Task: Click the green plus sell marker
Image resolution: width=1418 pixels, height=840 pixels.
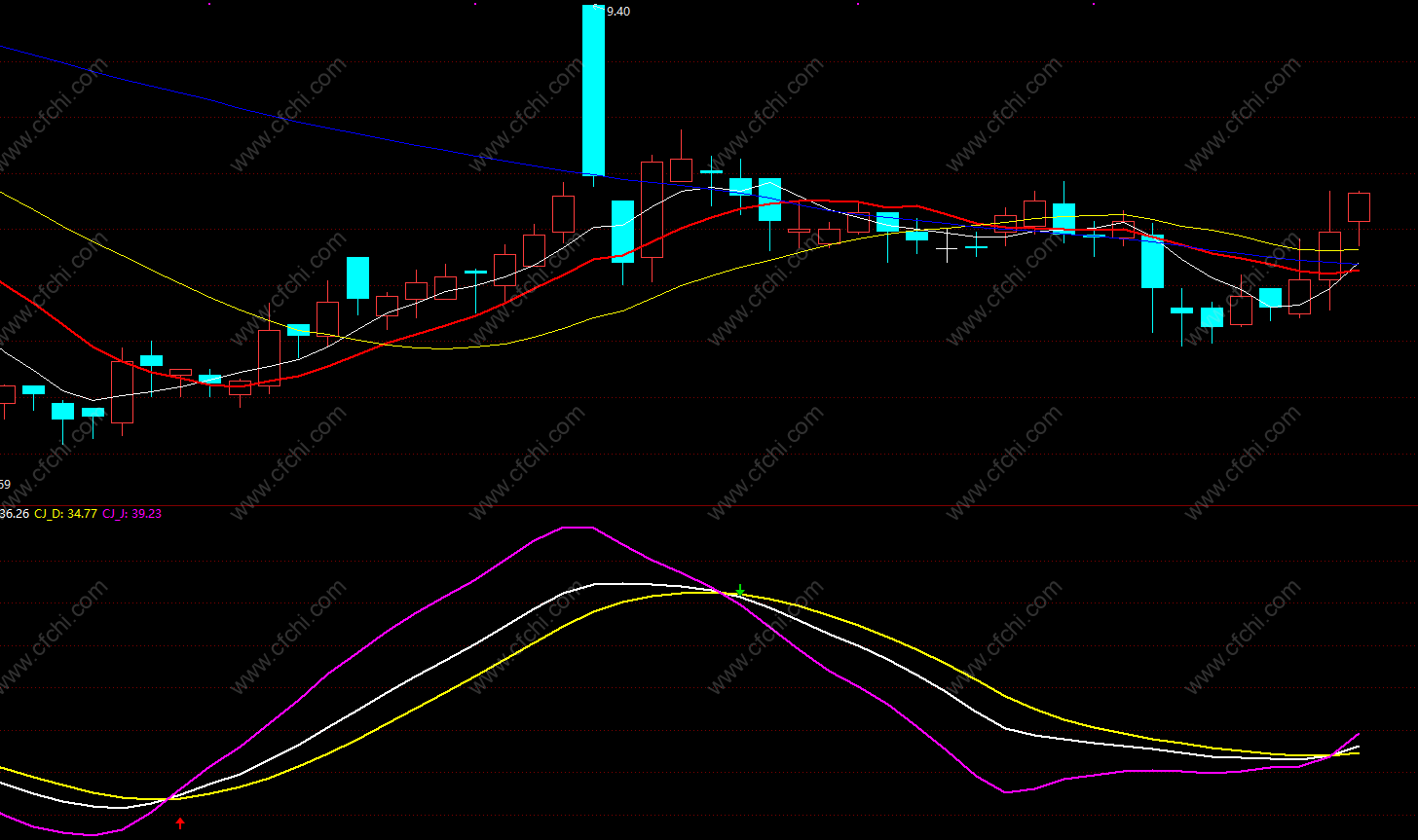Action: (740, 590)
